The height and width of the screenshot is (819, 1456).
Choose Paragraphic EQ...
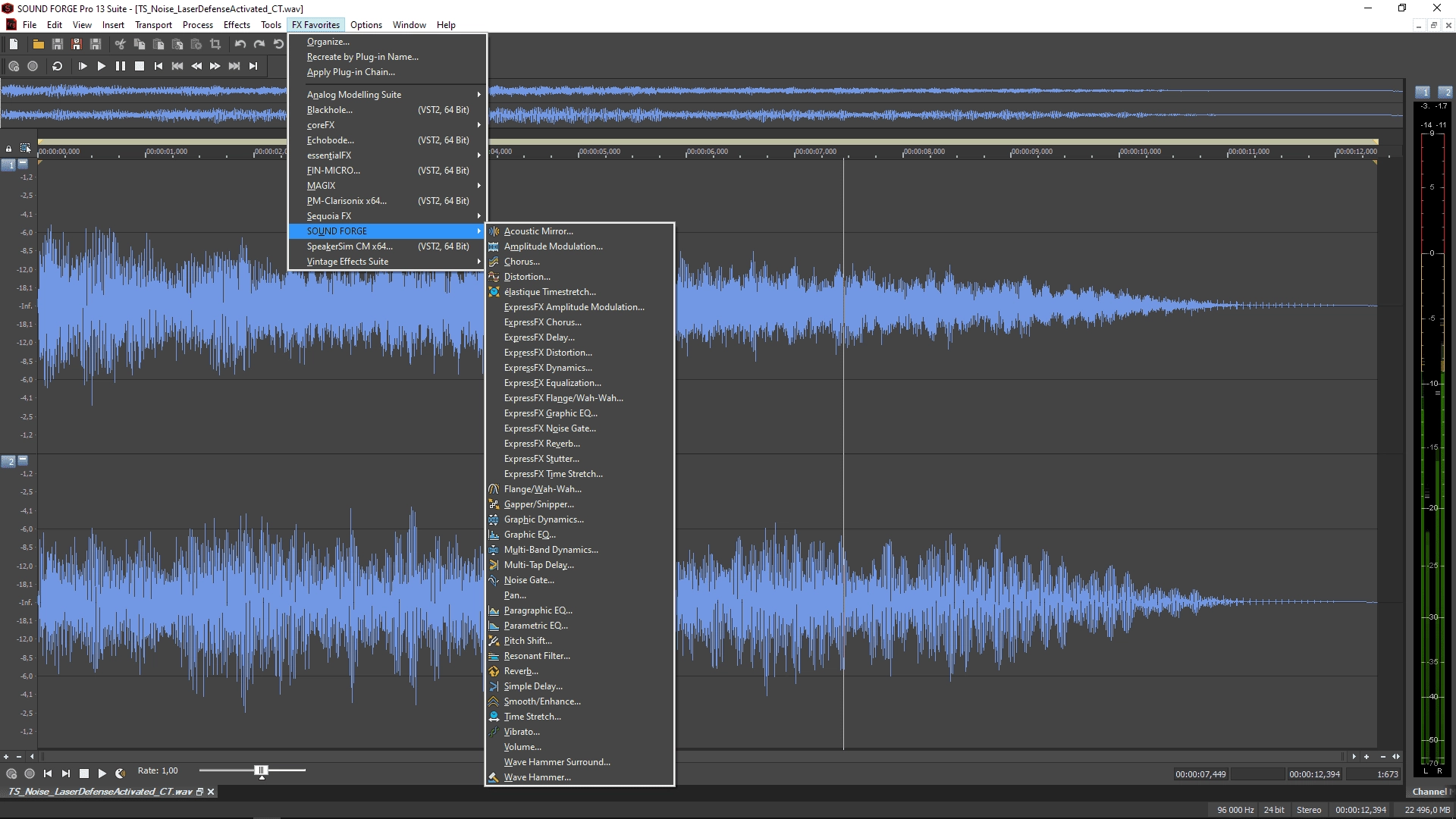coord(579,610)
